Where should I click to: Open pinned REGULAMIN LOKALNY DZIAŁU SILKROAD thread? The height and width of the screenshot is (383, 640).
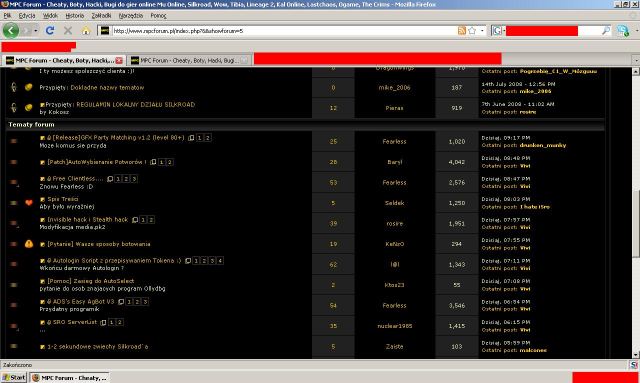pyautogui.click(x=136, y=105)
